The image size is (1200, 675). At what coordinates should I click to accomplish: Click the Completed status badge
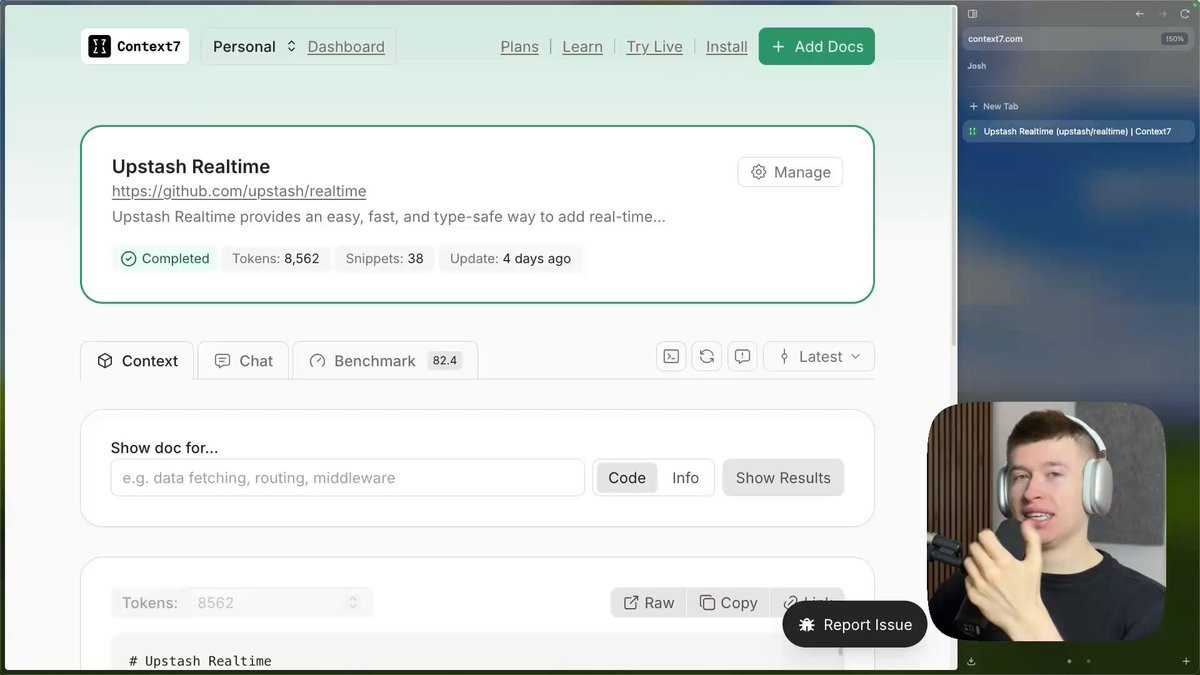165,258
